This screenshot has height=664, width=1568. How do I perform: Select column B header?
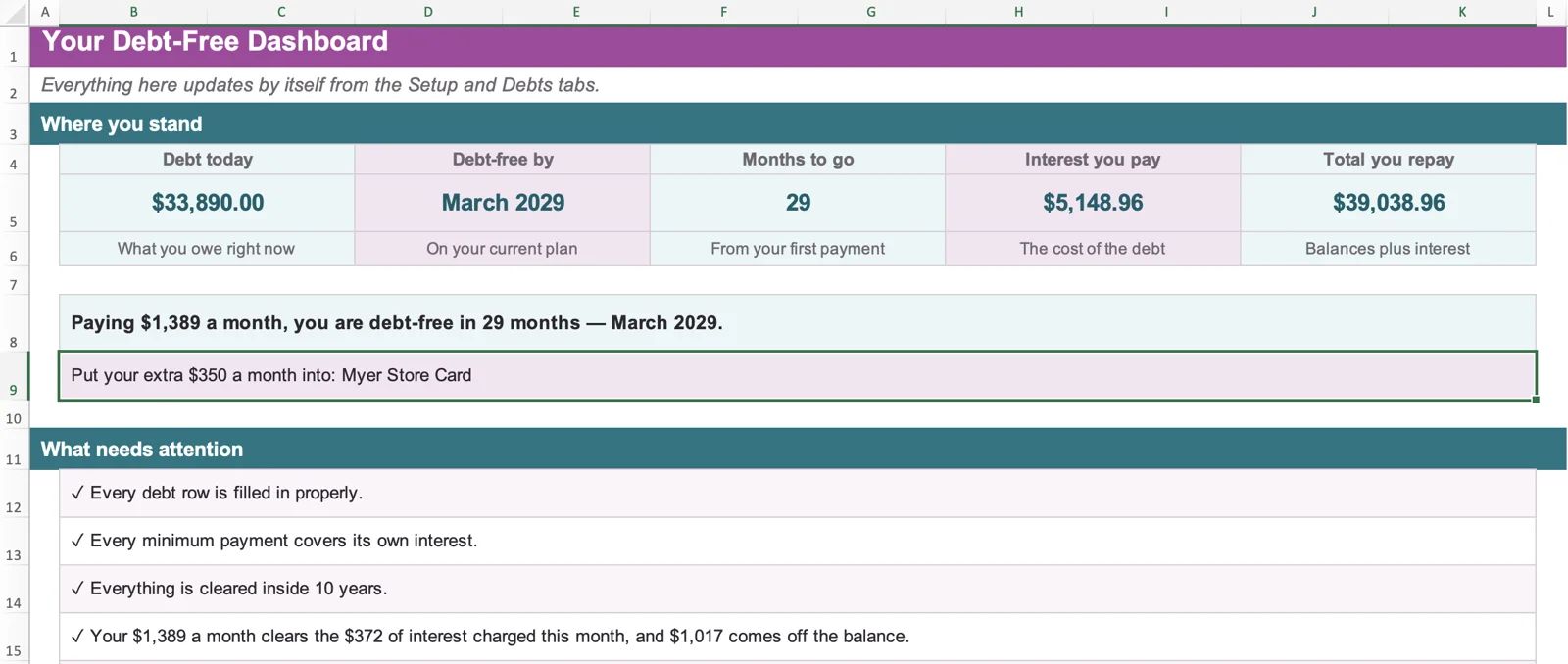[x=133, y=12]
